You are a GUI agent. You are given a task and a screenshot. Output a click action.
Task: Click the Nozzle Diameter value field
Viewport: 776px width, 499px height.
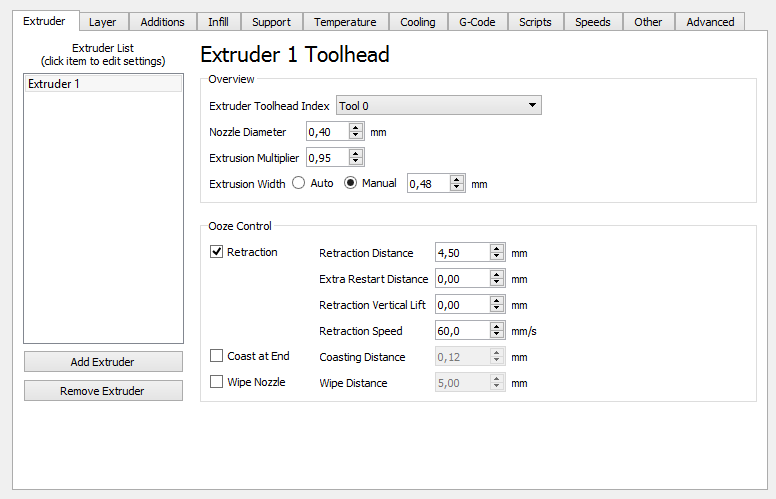328,132
